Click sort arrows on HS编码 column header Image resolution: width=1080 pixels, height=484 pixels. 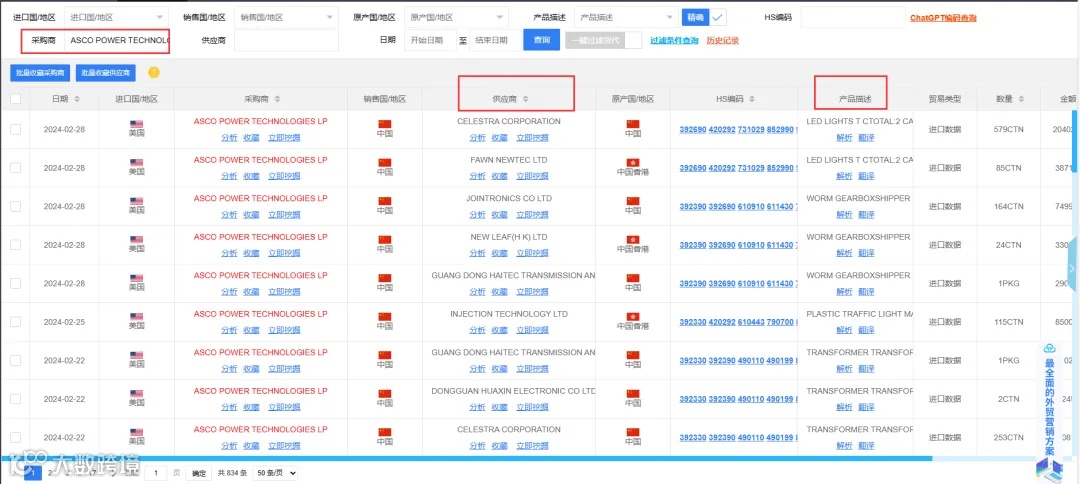(751, 99)
